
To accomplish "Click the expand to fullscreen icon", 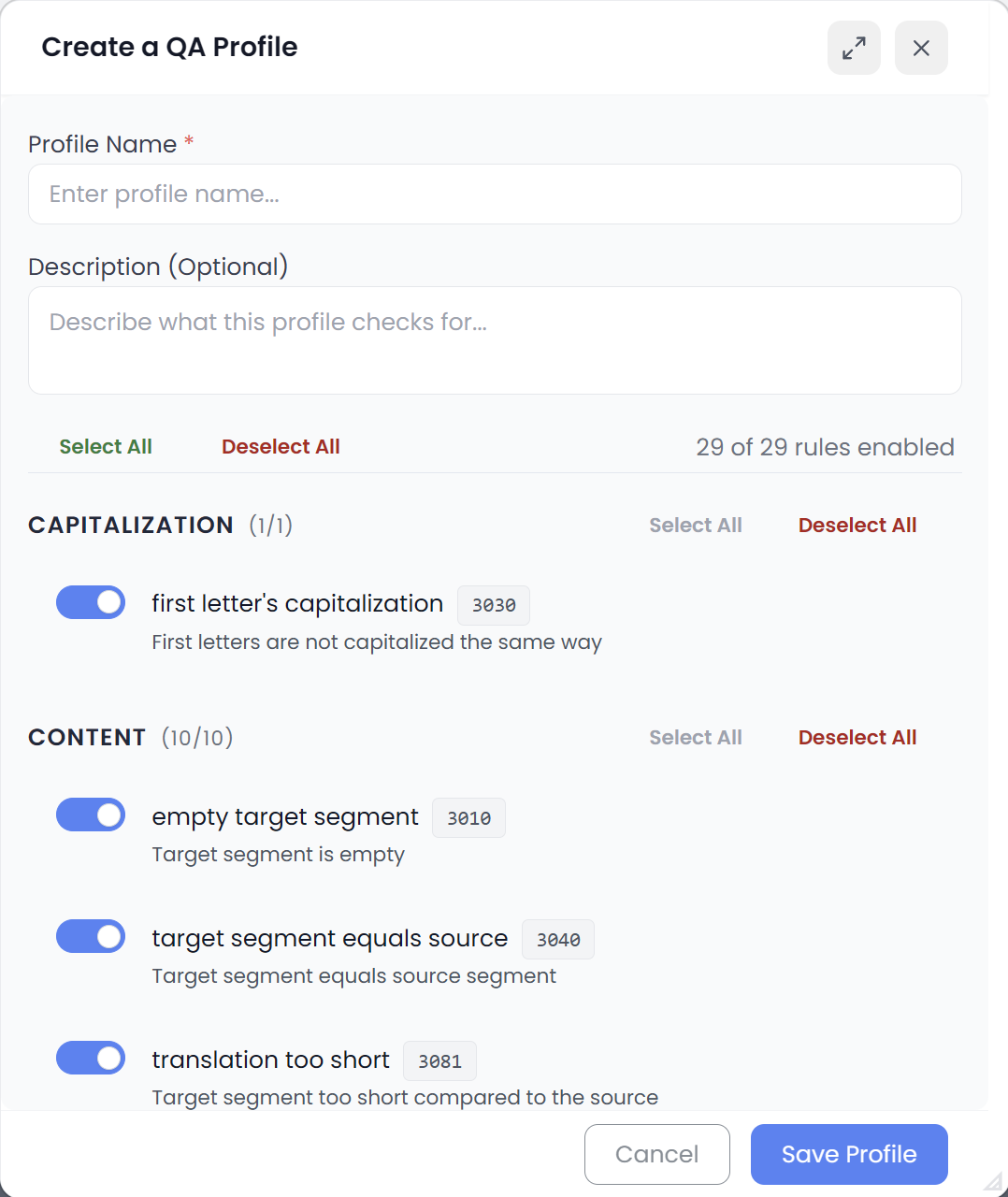I will pos(853,48).
